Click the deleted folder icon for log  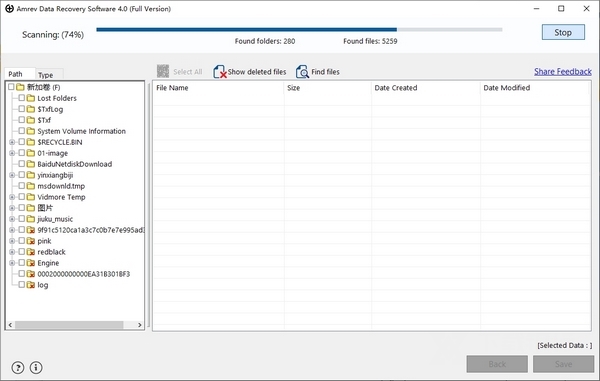[31, 285]
